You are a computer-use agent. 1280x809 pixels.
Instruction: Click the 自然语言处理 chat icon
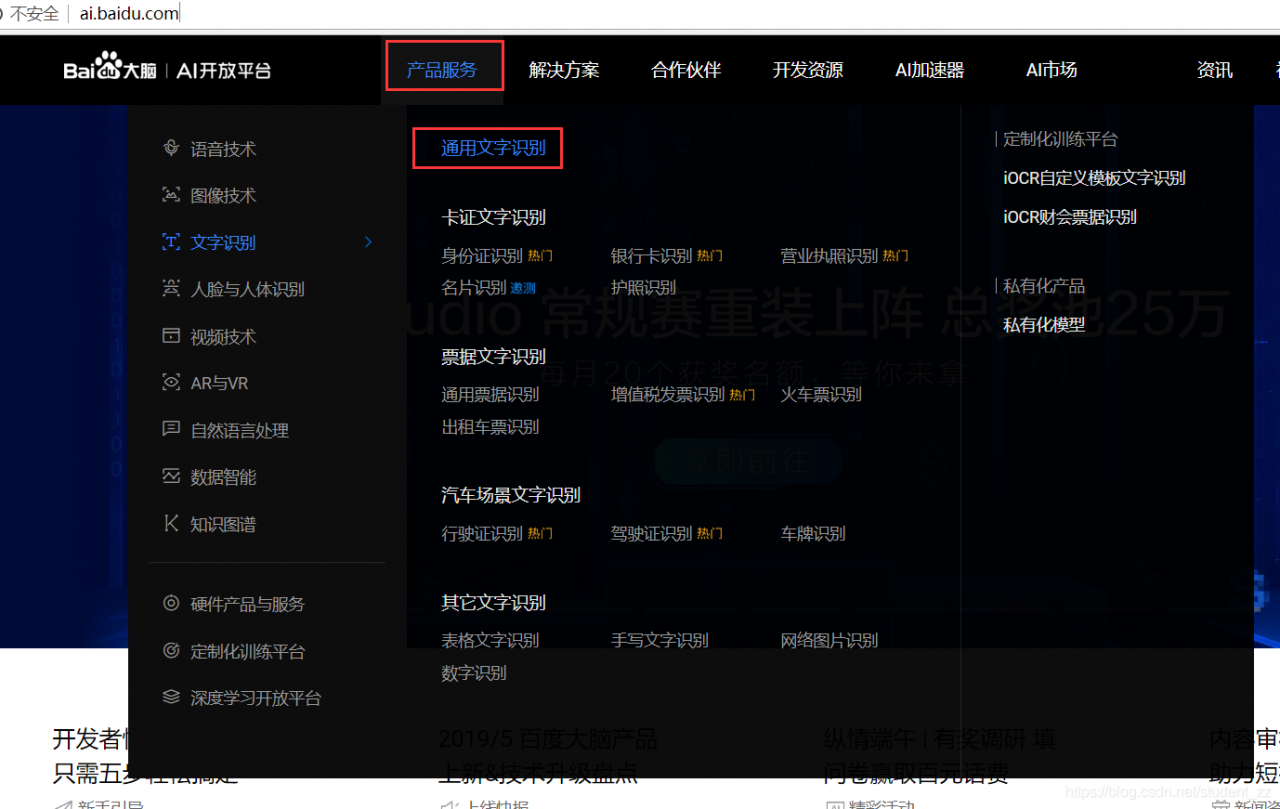pos(171,430)
